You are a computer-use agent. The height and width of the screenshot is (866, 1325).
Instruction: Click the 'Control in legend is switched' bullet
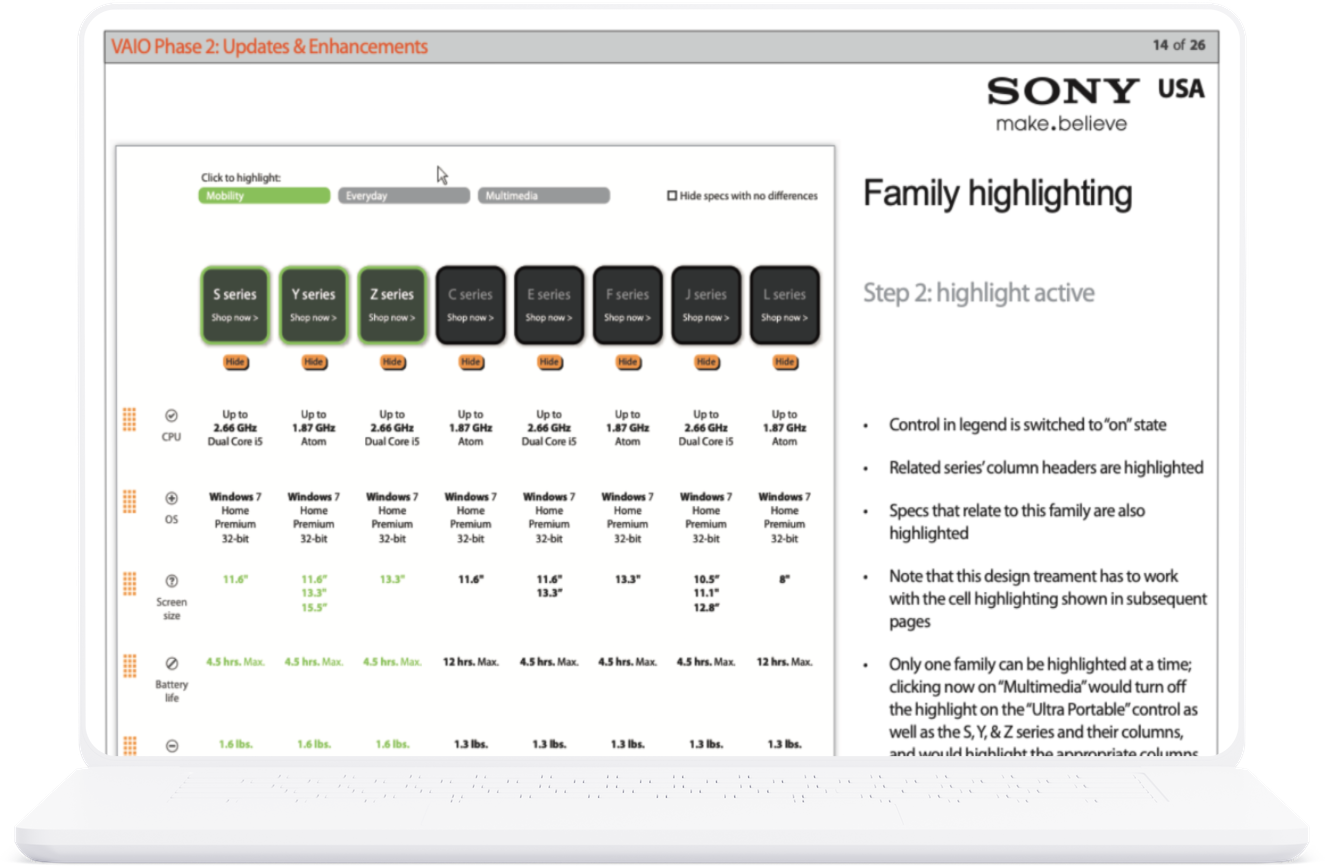[x=1028, y=425]
